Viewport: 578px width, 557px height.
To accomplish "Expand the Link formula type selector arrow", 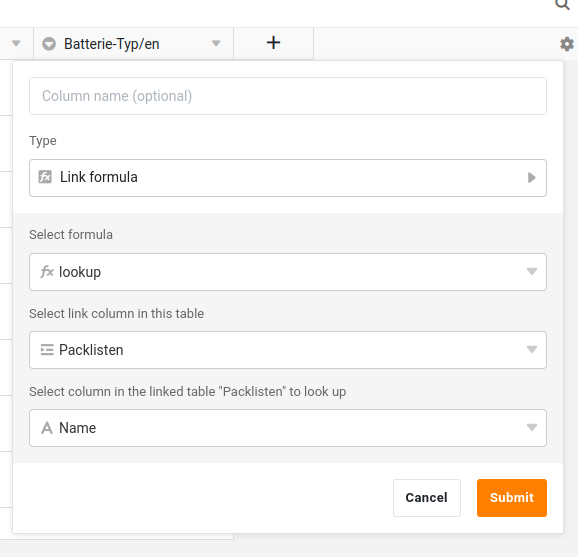I will coord(531,178).
